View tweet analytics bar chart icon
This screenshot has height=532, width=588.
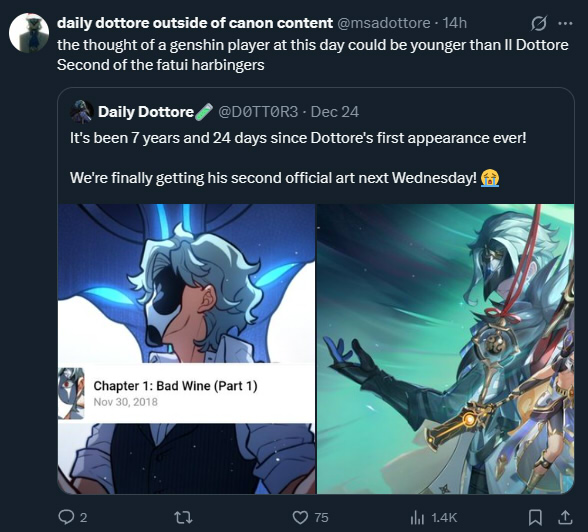(x=417, y=518)
